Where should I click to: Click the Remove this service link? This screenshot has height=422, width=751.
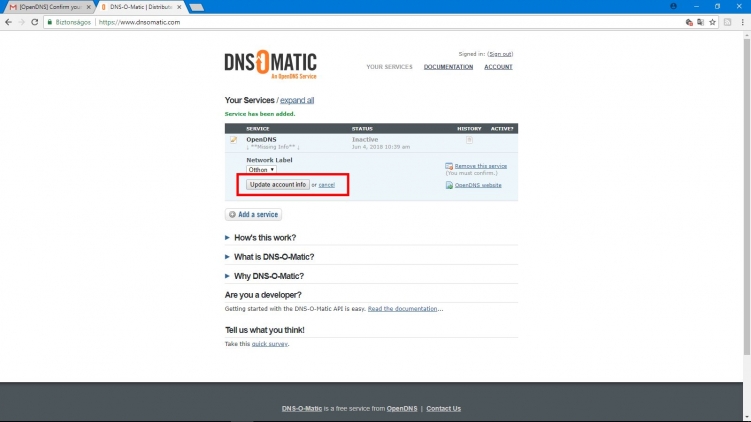pos(480,166)
